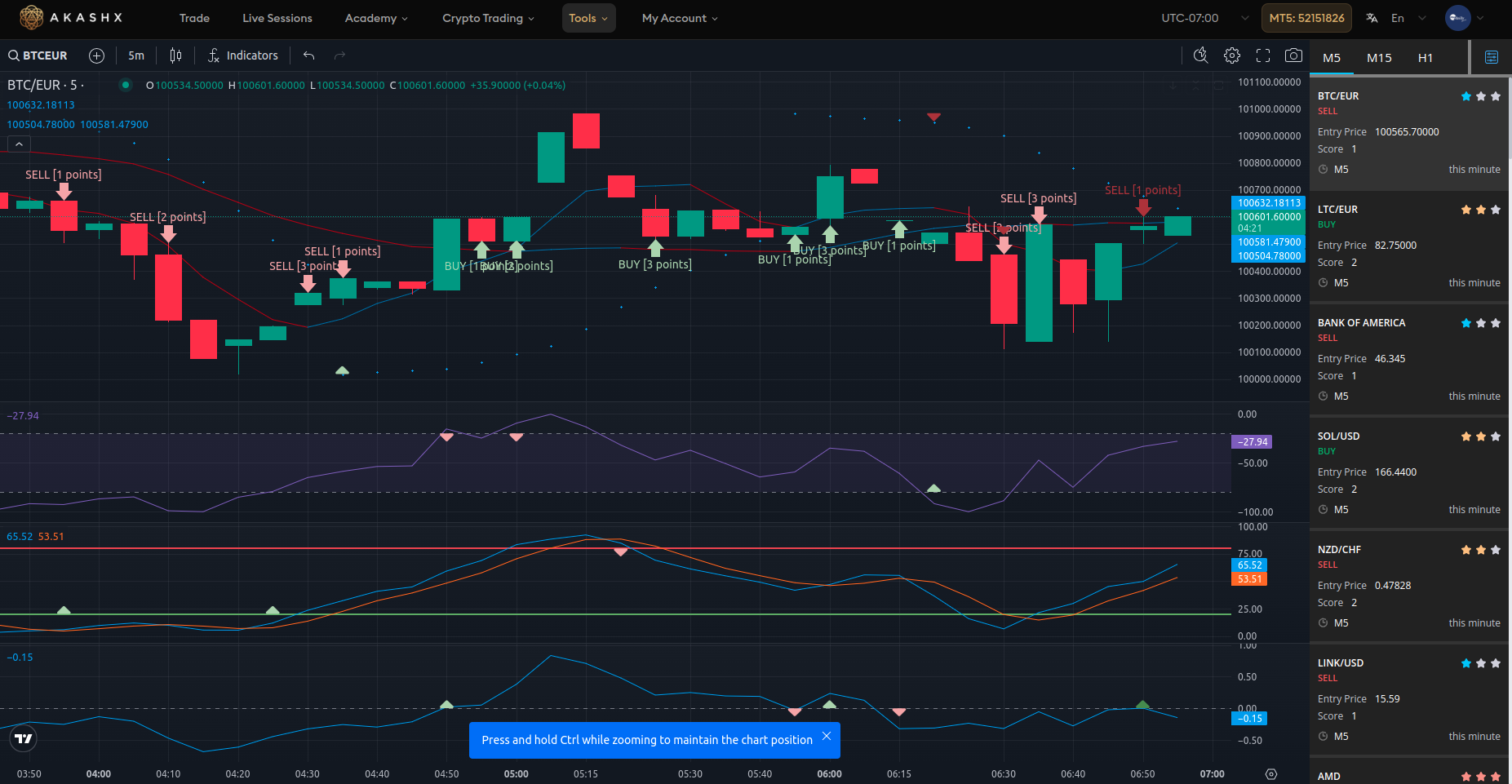The image size is (1512, 784).
Task: Toggle the first star on BTC/EUR signal
Action: [1466, 96]
